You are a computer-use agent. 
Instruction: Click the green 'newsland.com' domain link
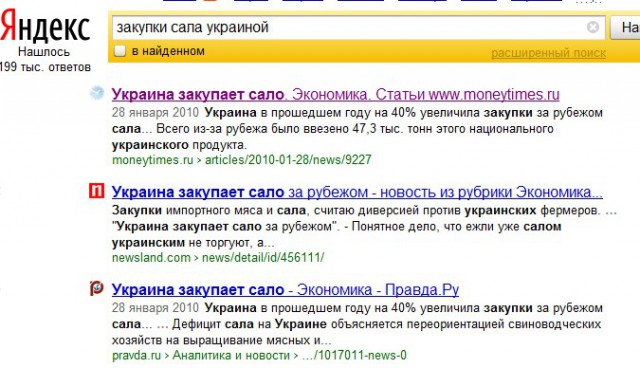click(x=151, y=258)
